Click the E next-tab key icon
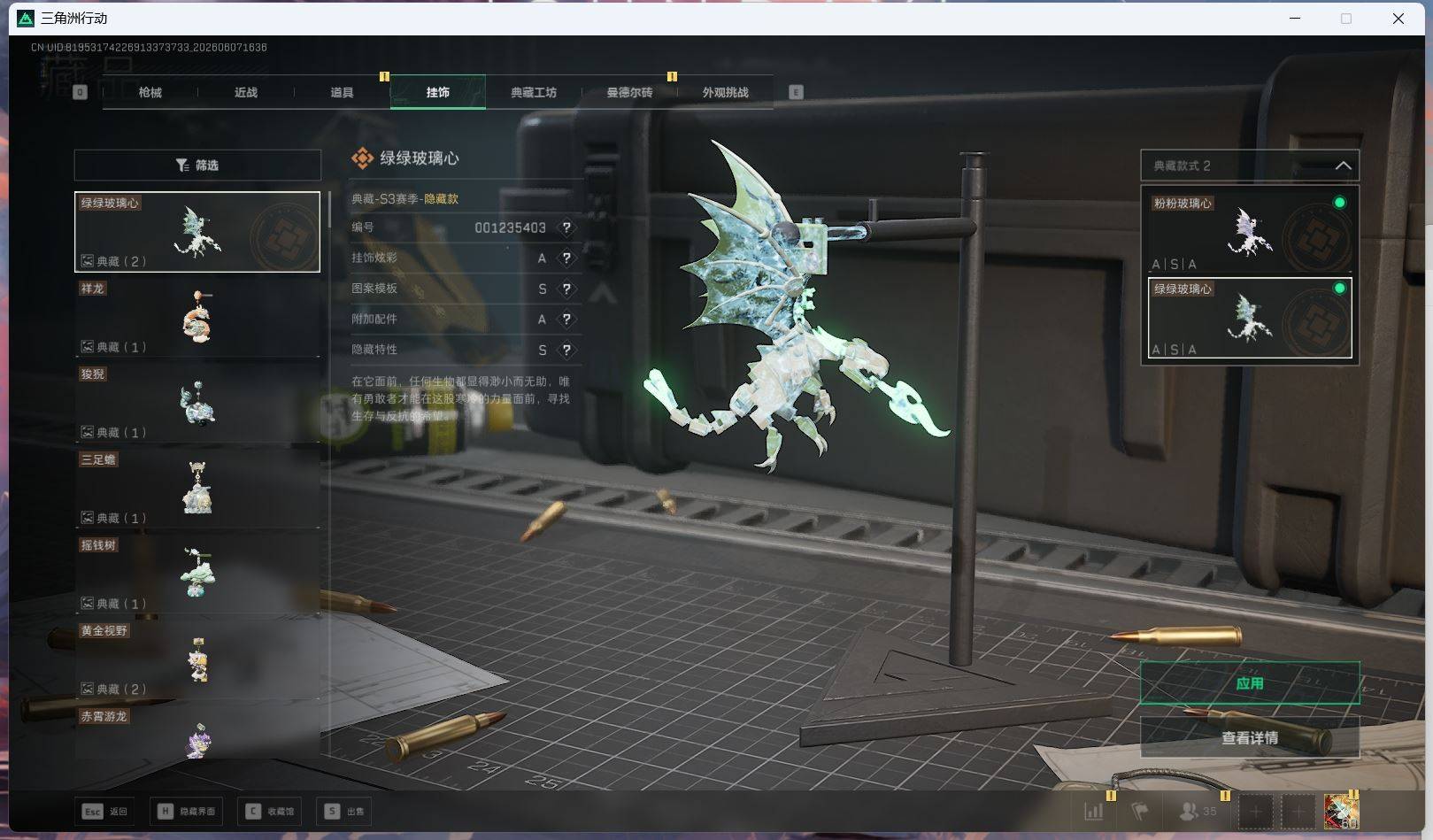Image resolution: width=1433 pixels, height=840 pixels. click(796, 92)
